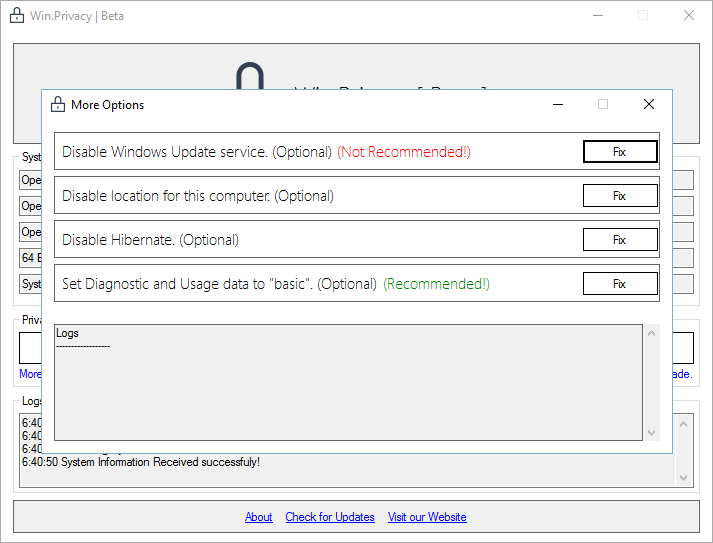The width and height of the screenshot is (713, 543).
Task: Click the large padlock logo in banner
Action: [x=249, y=78]
